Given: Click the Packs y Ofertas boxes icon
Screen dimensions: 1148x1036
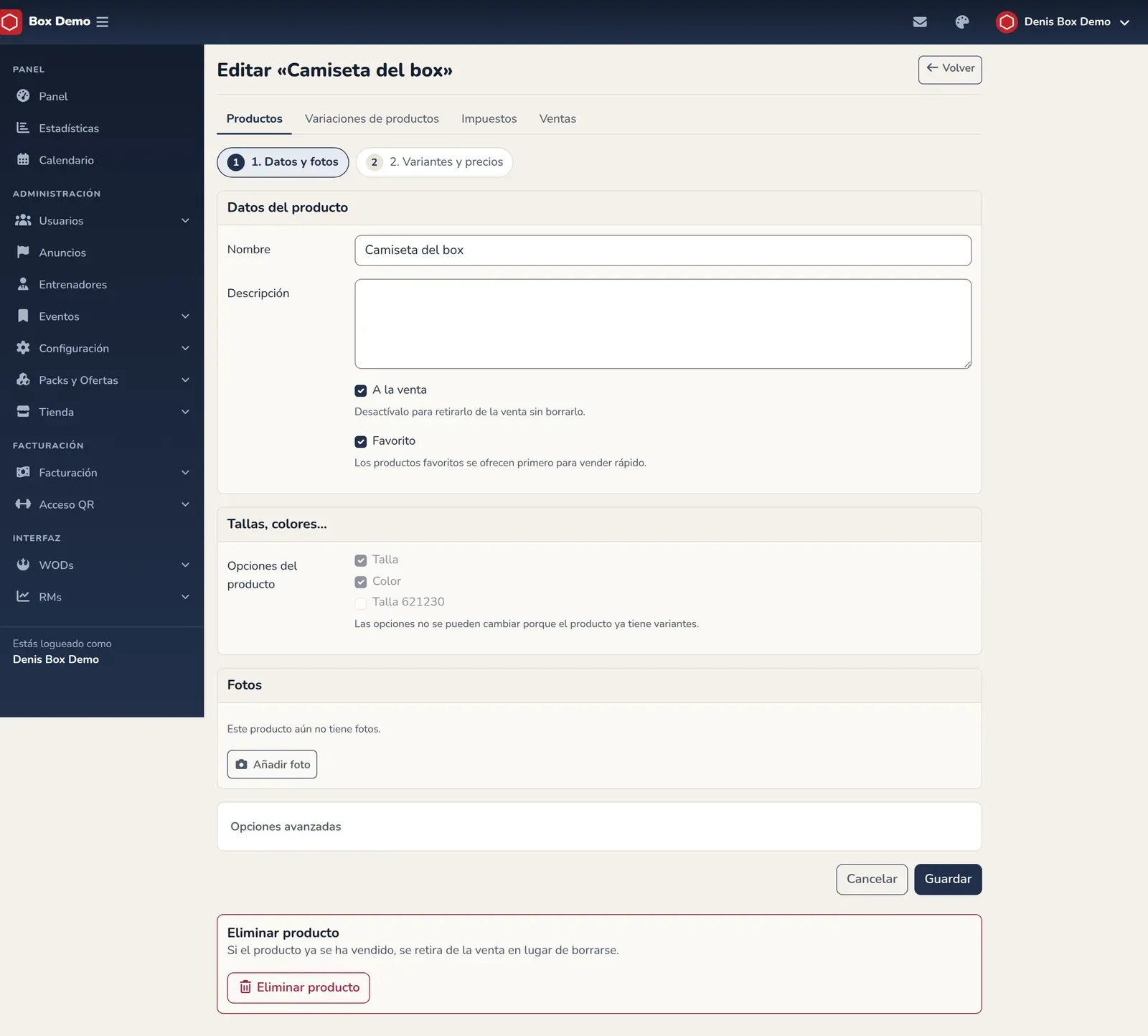Looking at the screenshot, I should tap(23, 380).
